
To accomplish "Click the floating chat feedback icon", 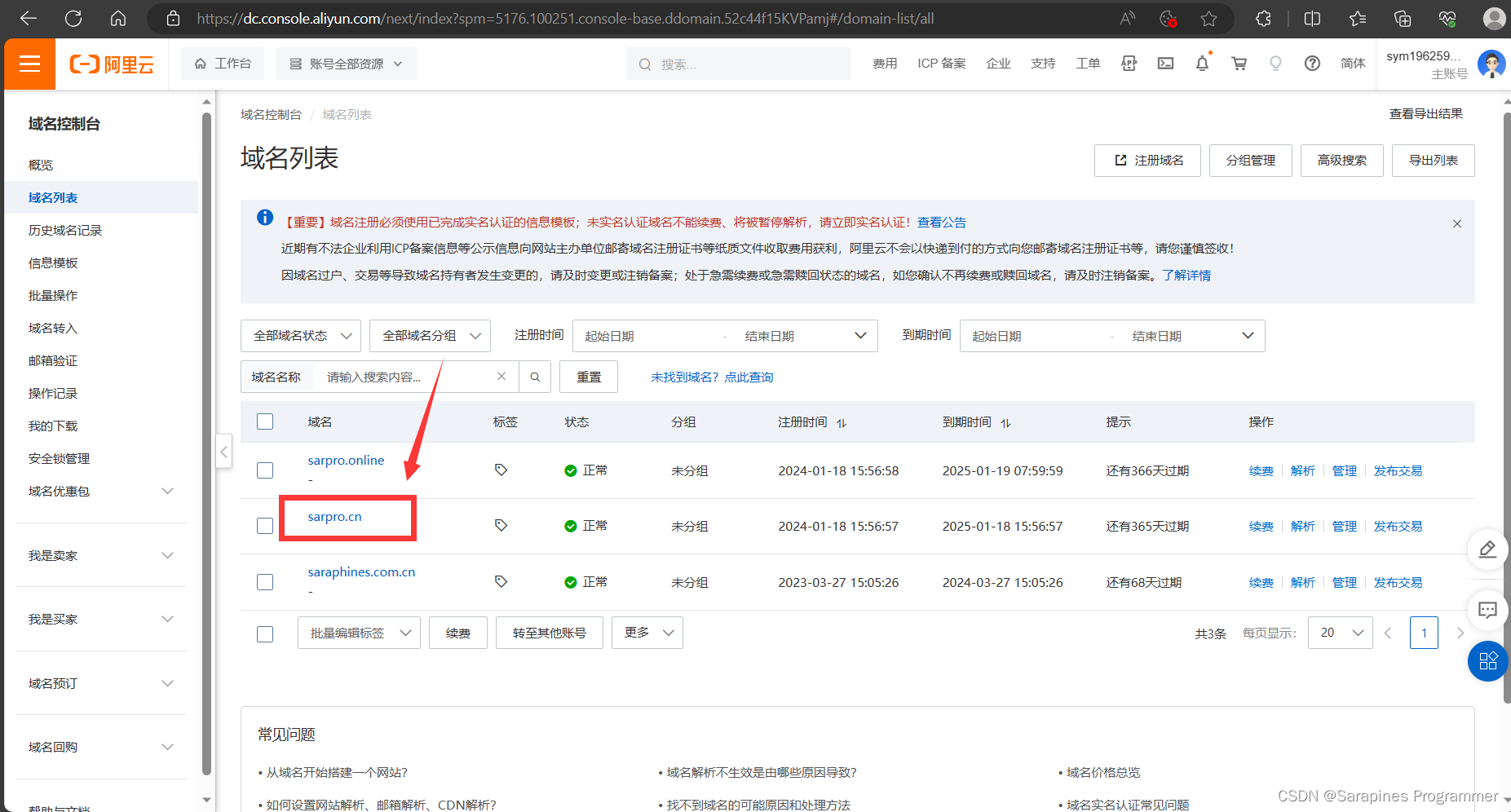I will (1487, 610).
